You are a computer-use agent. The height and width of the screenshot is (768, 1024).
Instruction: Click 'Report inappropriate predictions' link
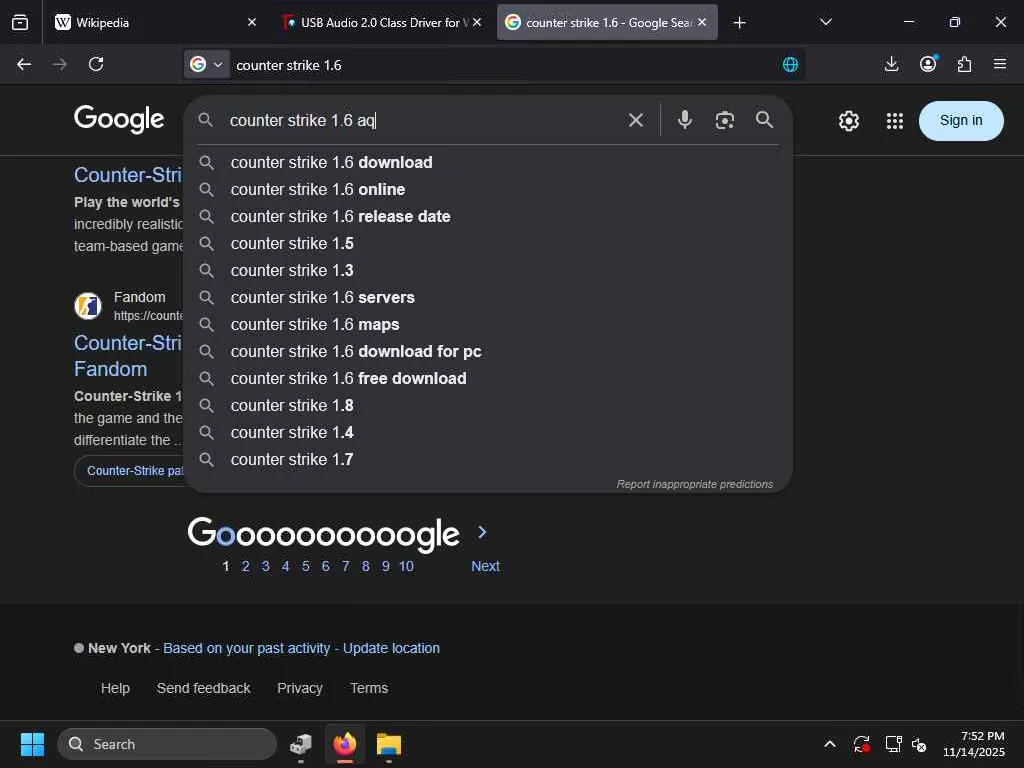695,484
